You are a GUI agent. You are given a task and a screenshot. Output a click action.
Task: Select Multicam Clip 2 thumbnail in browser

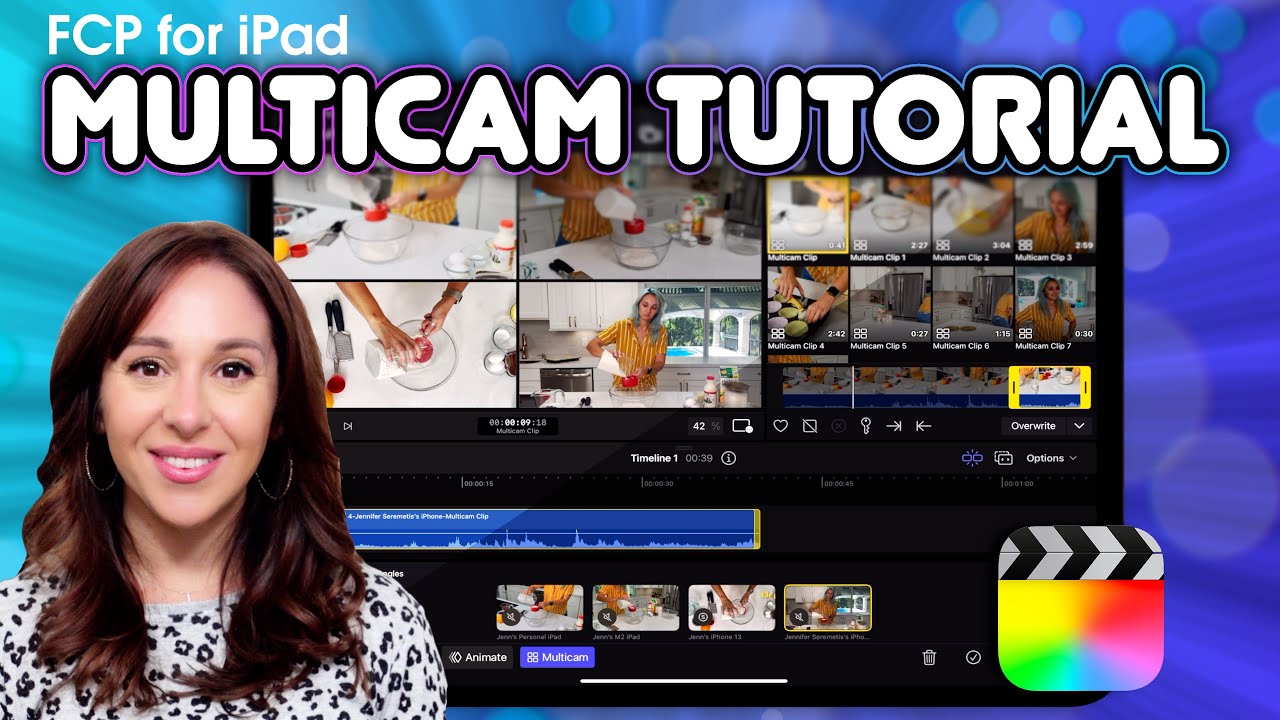[973, 214]
